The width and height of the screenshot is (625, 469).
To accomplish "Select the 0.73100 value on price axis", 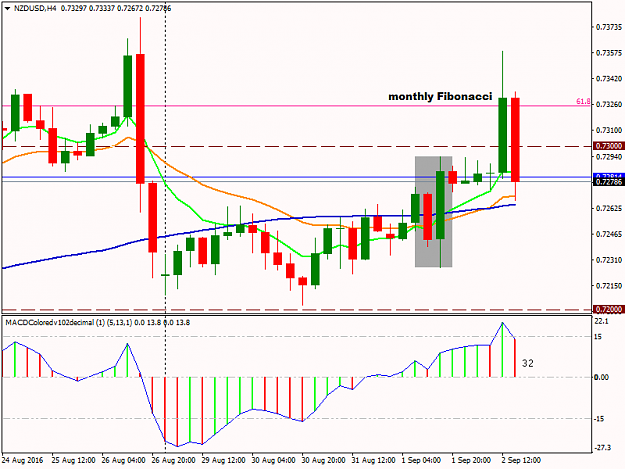I will tap(609, 130).
